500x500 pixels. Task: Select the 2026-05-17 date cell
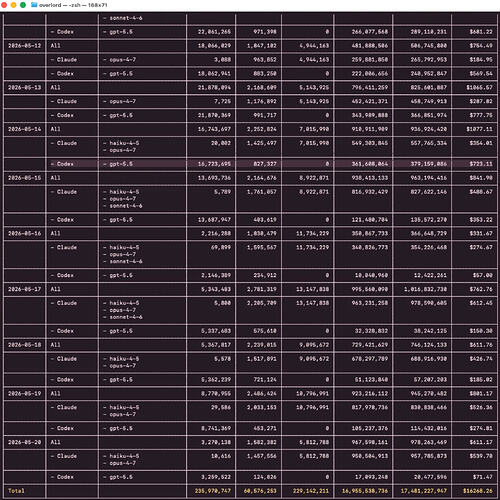(x=25, y=289)
